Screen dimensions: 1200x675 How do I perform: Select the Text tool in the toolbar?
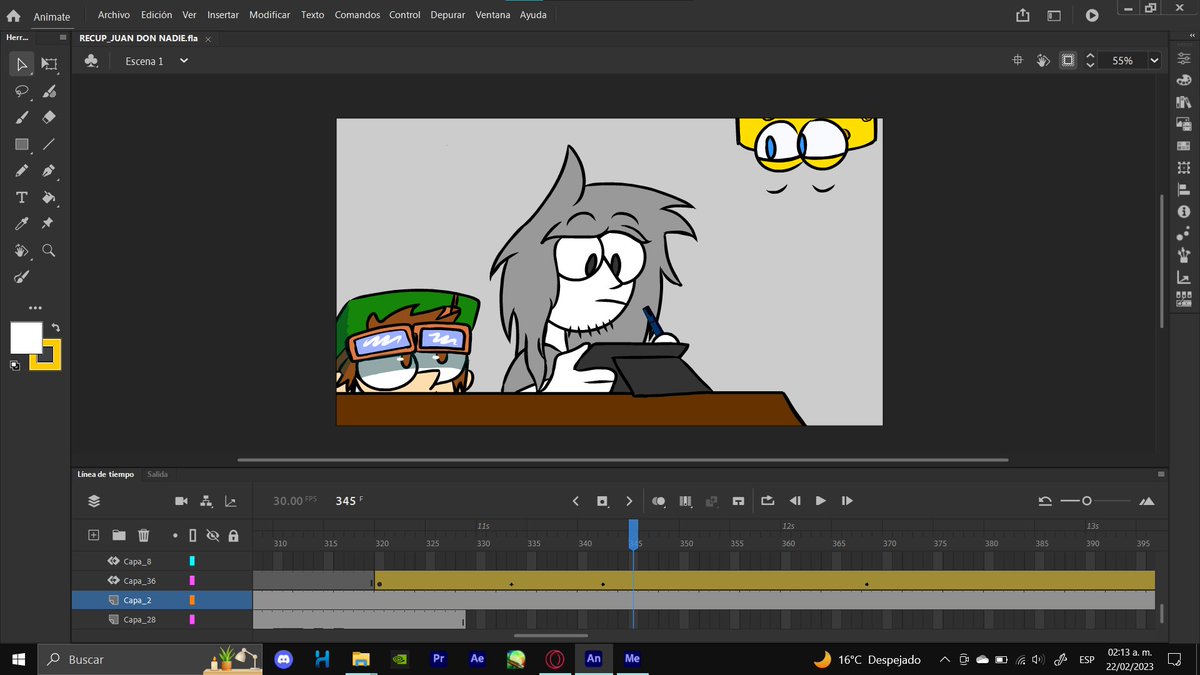click(22, 197)
